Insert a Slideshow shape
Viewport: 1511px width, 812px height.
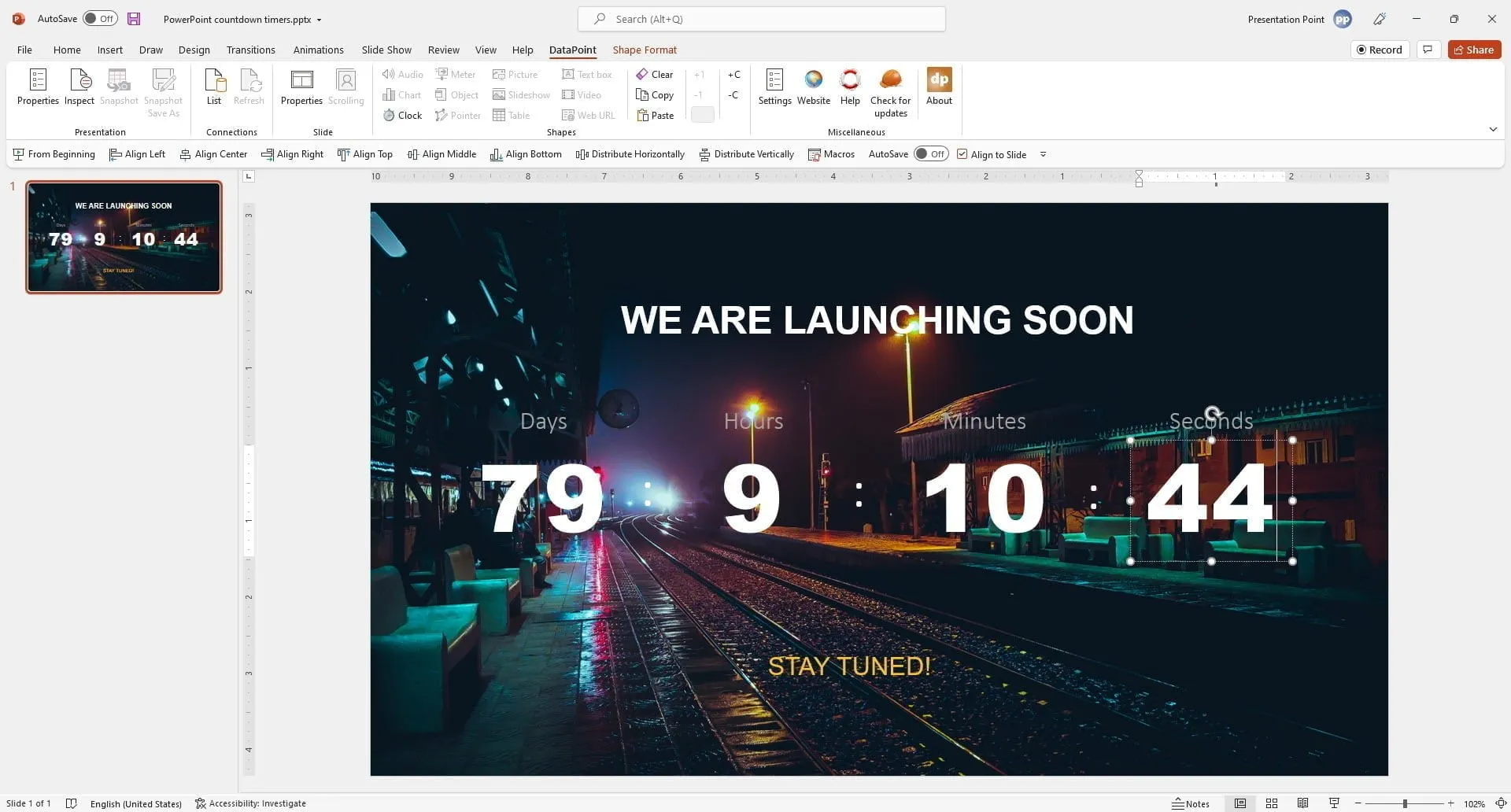521,94
